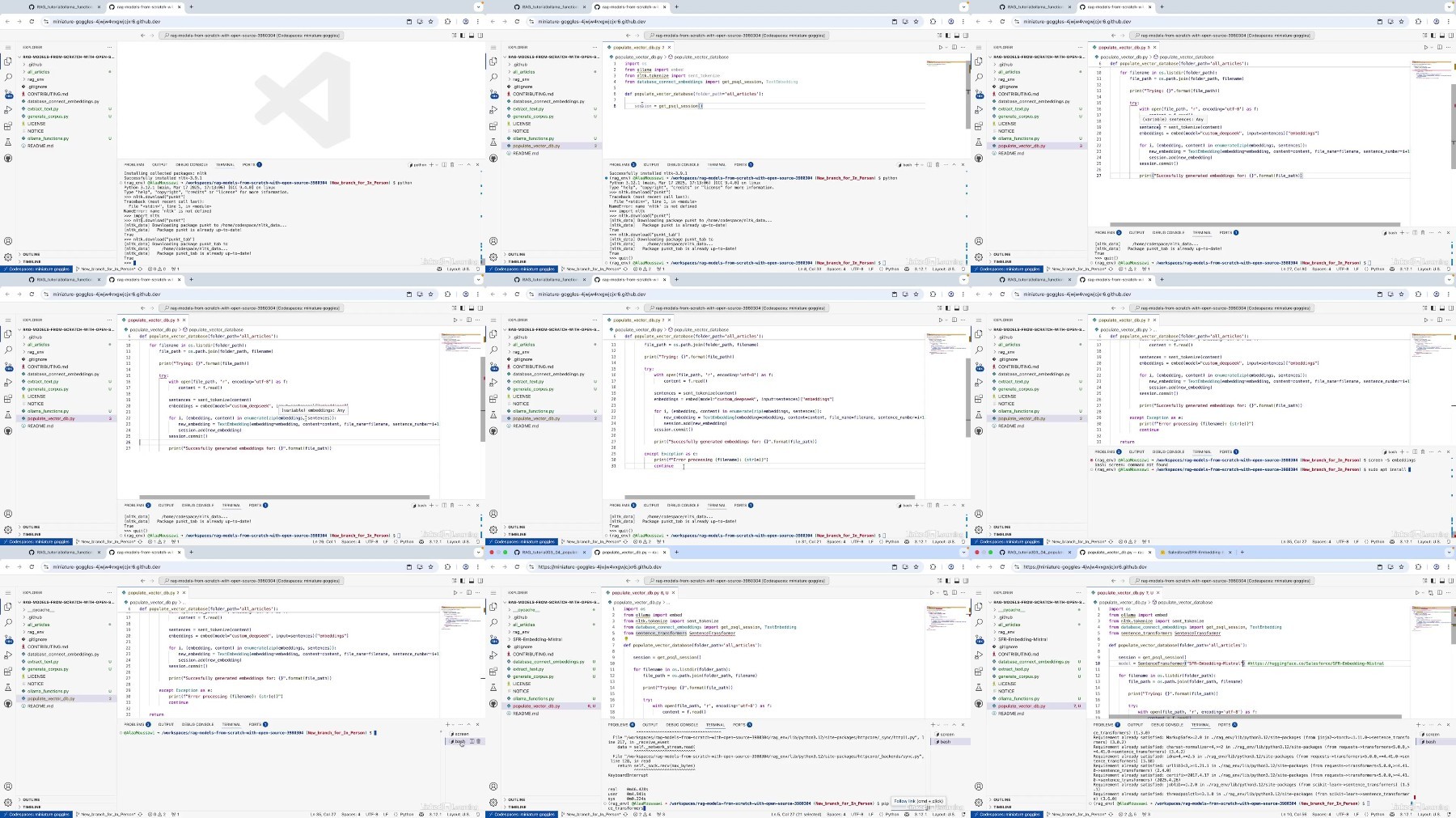Click UTF-8 encoding in the window with the Salesforce tab
Viewport: 1456px width, 818px height.
(x=1342, y=814)
